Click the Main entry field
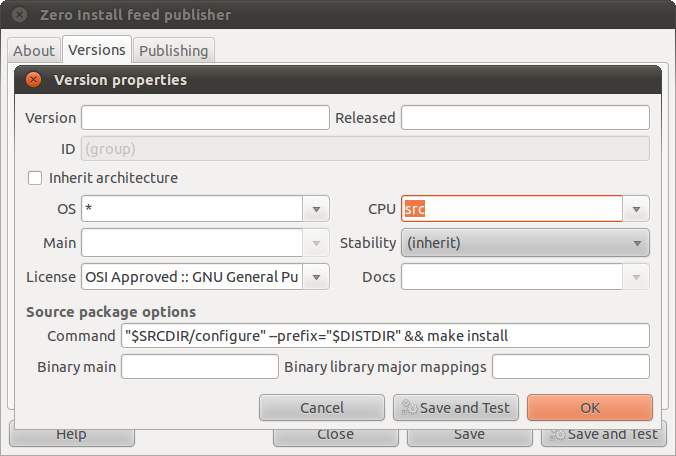The image size is (676, 456). click(192, 243)
